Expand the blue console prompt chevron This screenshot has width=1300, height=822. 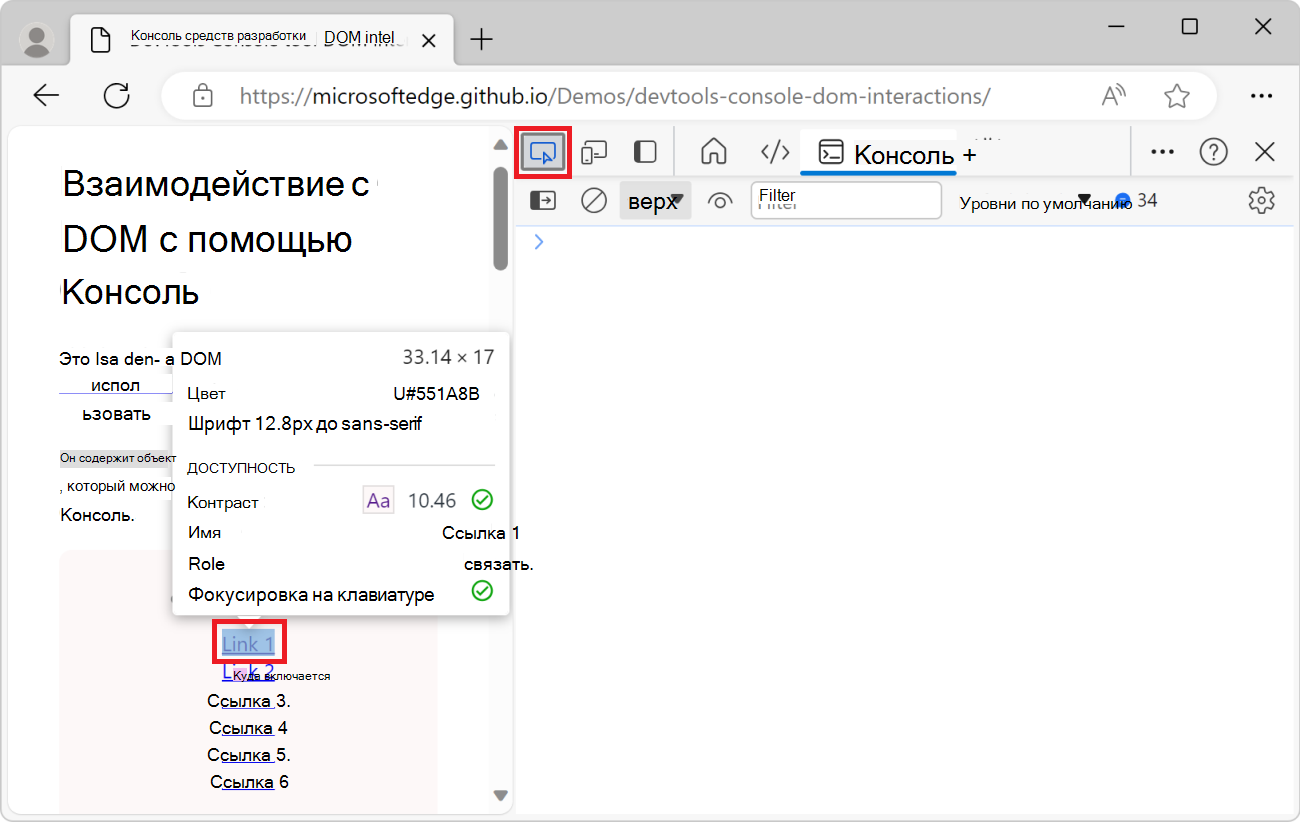(x=539, y=241)
